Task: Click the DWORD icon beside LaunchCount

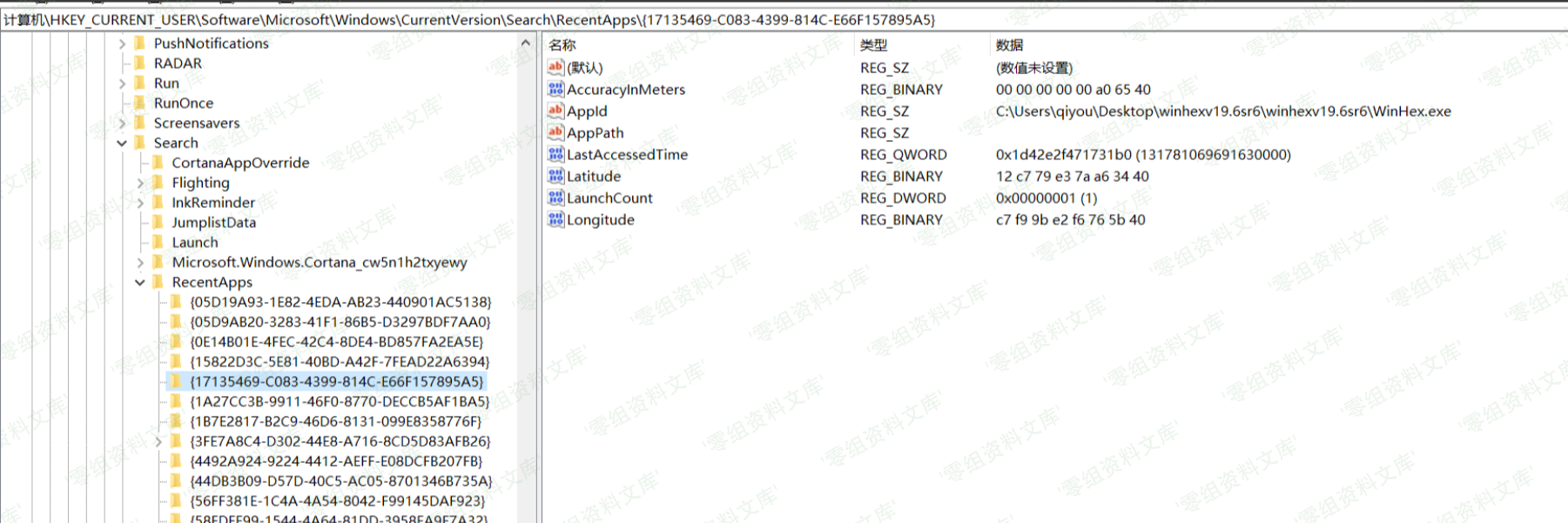Action: (x=555, y=198)
